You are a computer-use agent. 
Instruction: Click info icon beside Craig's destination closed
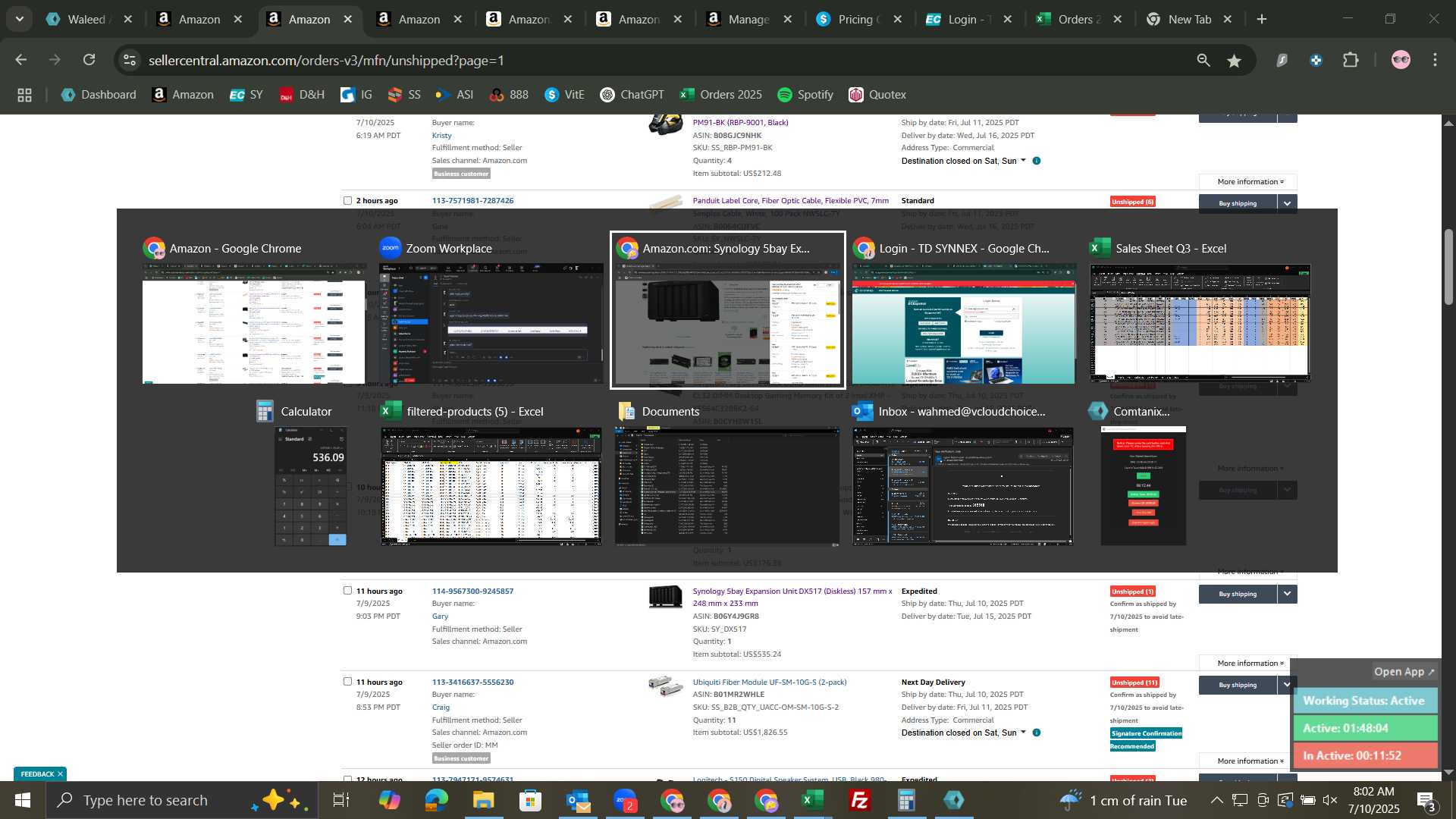point(1037,733)
